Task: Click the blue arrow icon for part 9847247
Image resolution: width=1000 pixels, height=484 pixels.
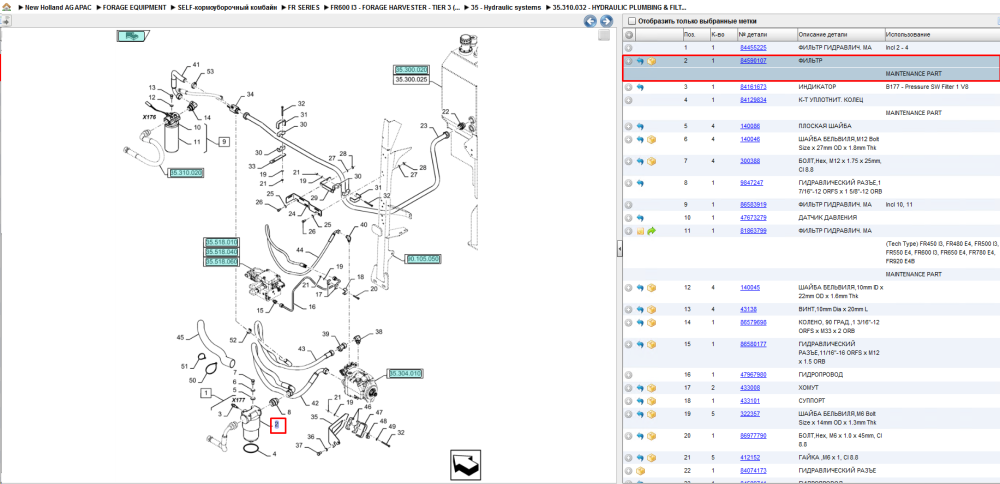Action: [x=640, y=183]
